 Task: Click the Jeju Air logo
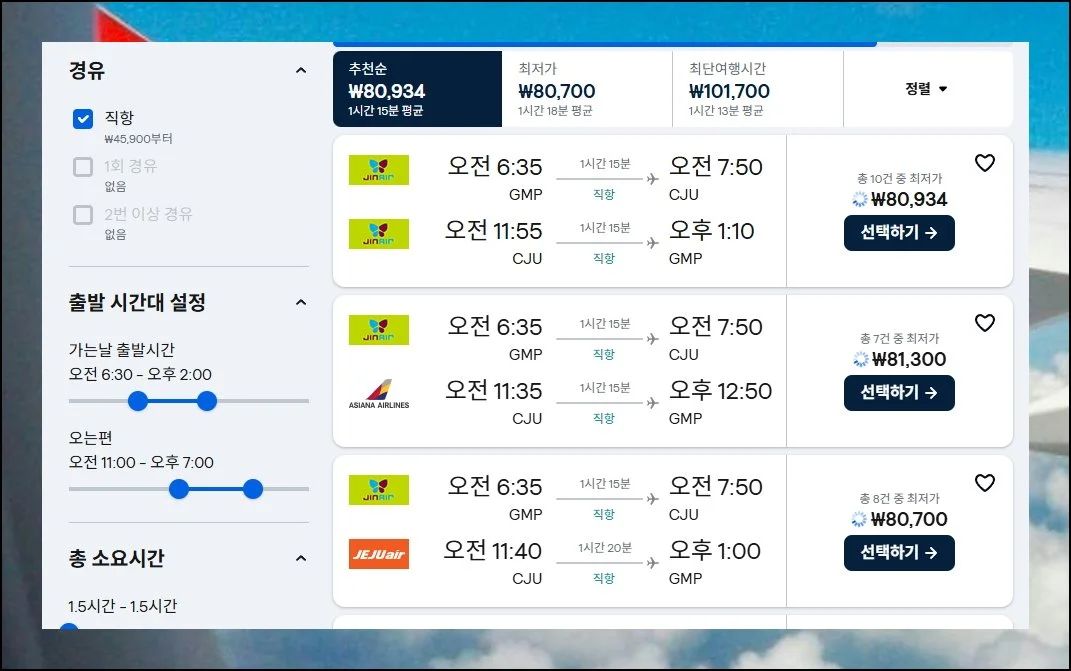[379, 553]
